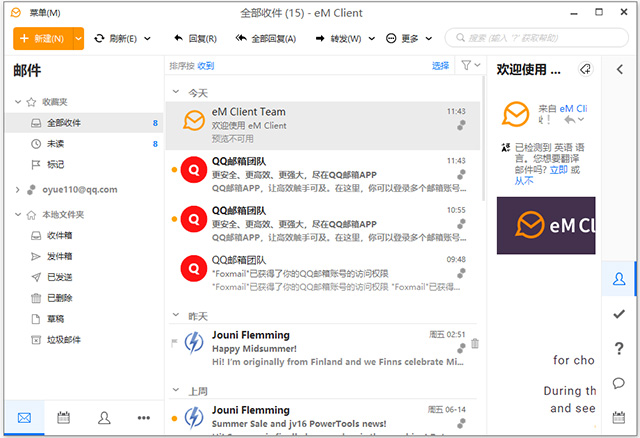Open the QQ邮箱团队 email from 09:48
640x438 pixels.
click(322, 273)
